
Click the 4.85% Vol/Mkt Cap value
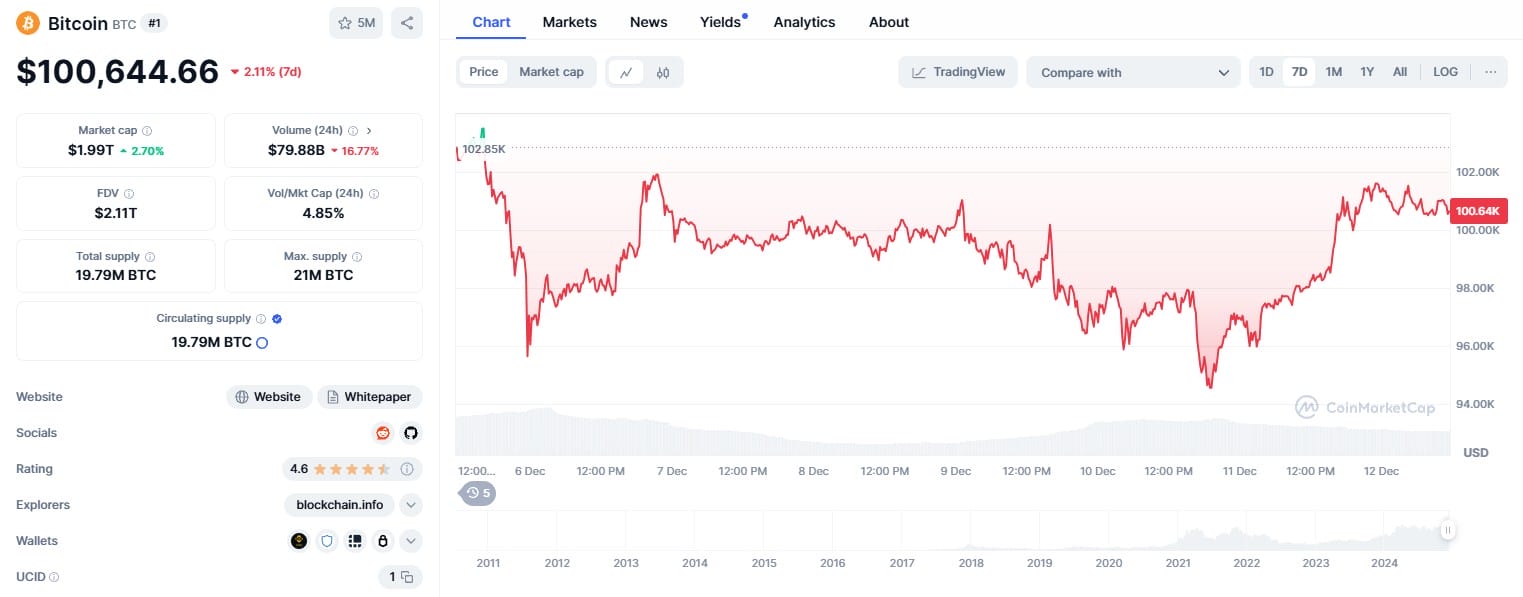point(323,213)
